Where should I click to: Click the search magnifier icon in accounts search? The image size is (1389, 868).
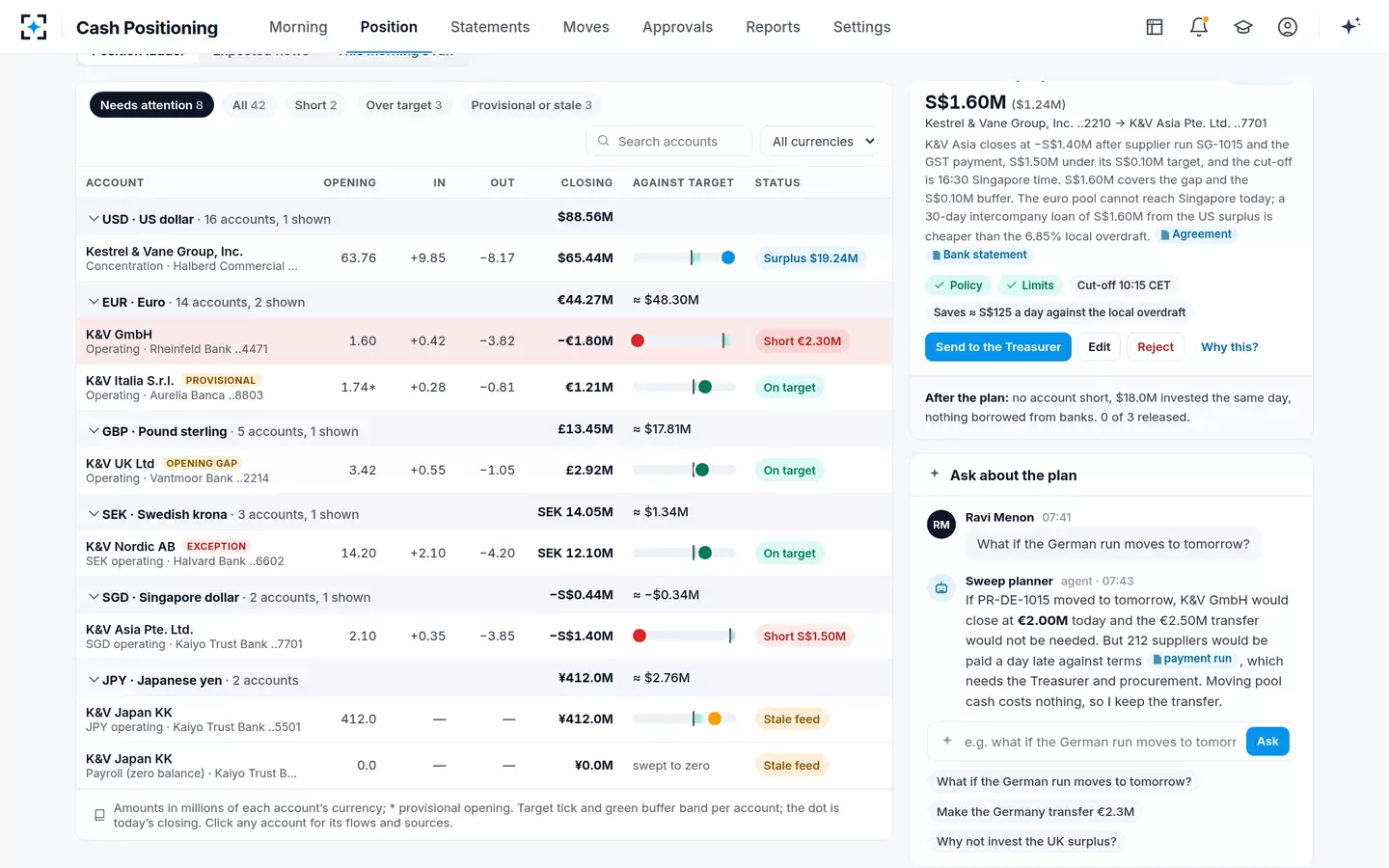(603, 141)
